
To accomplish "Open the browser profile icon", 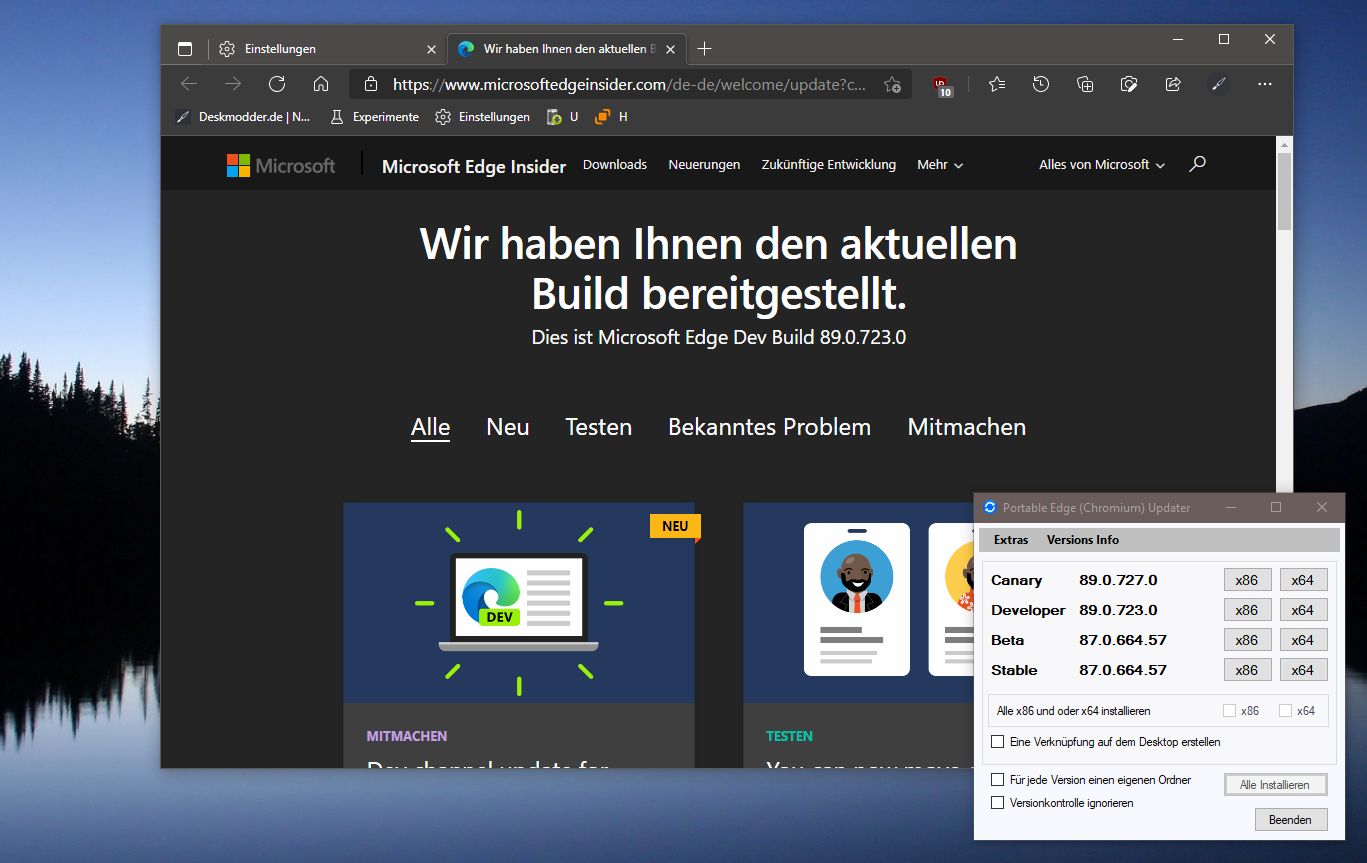I will pyautogui.click(x=1218, y=84).
